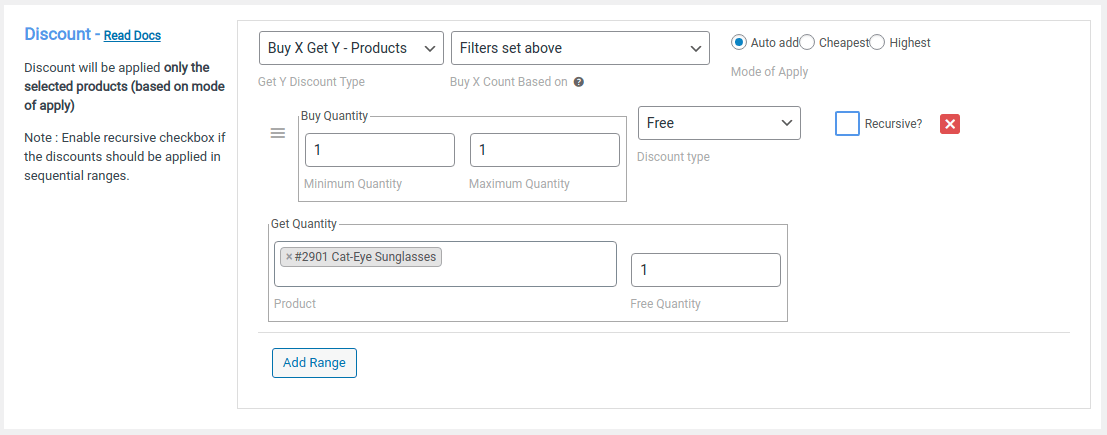Viewport: 1107px width, 435px height.
Task: Select the Highest radio option
Action: (x=878, y=42)
